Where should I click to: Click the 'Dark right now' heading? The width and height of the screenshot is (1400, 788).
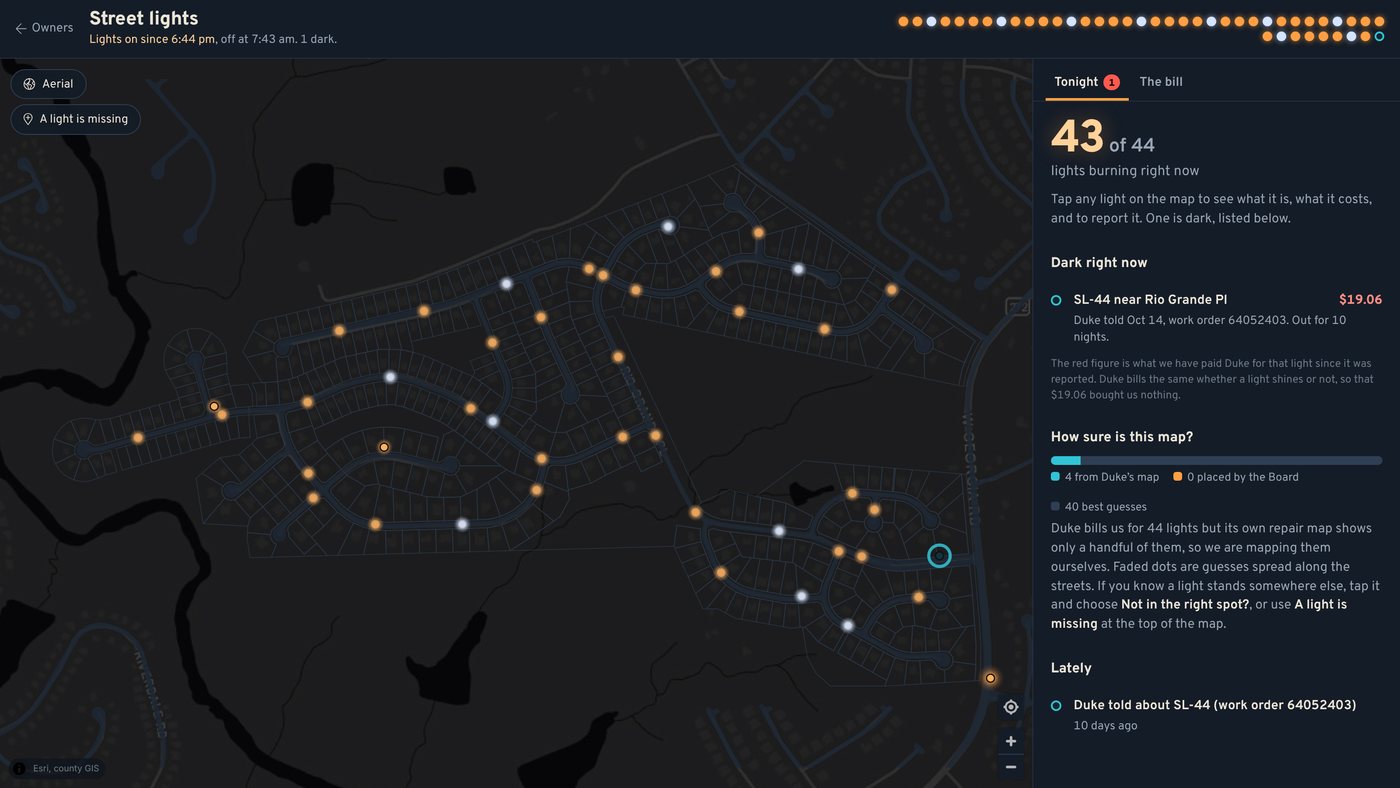pyautogui.click(x=1099, y=263)
